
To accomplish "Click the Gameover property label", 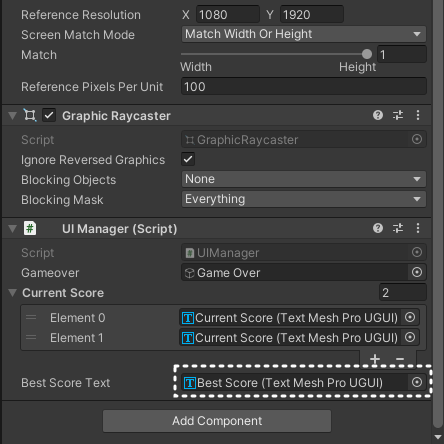I will coord(50,273).
